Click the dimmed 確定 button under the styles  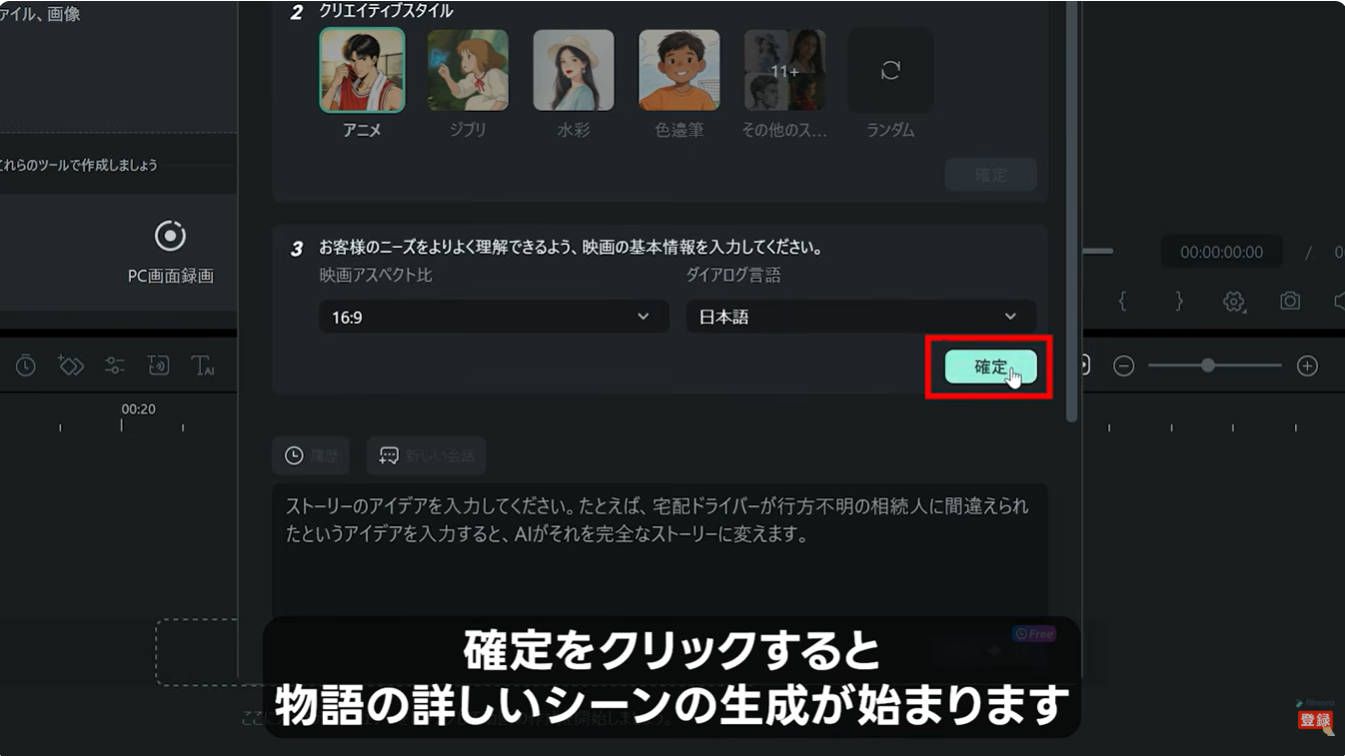pos(991,175)
